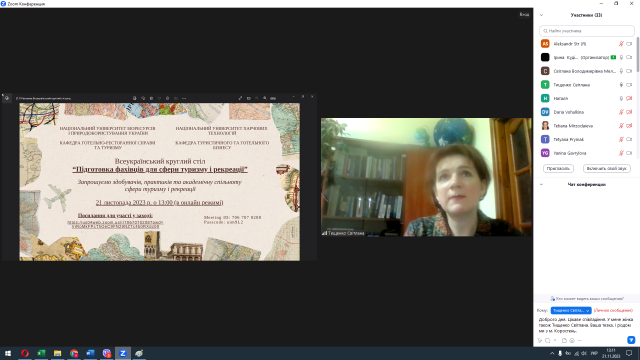
Task: Open the chat text formatting icon
Action: (540, 340)
